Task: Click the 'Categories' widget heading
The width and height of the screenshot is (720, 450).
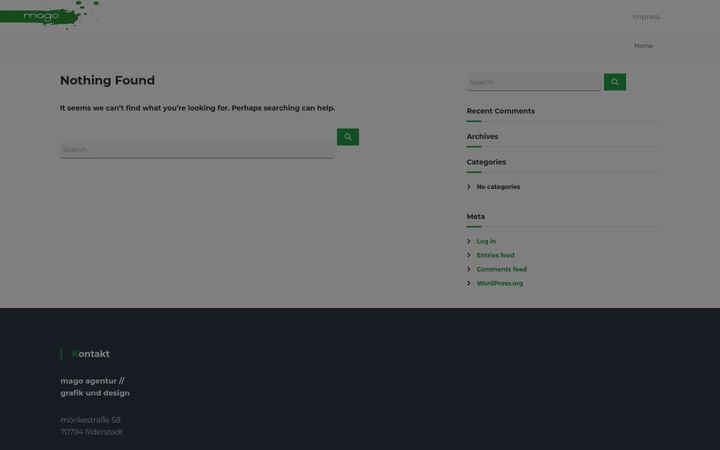Action: point(486,162)
